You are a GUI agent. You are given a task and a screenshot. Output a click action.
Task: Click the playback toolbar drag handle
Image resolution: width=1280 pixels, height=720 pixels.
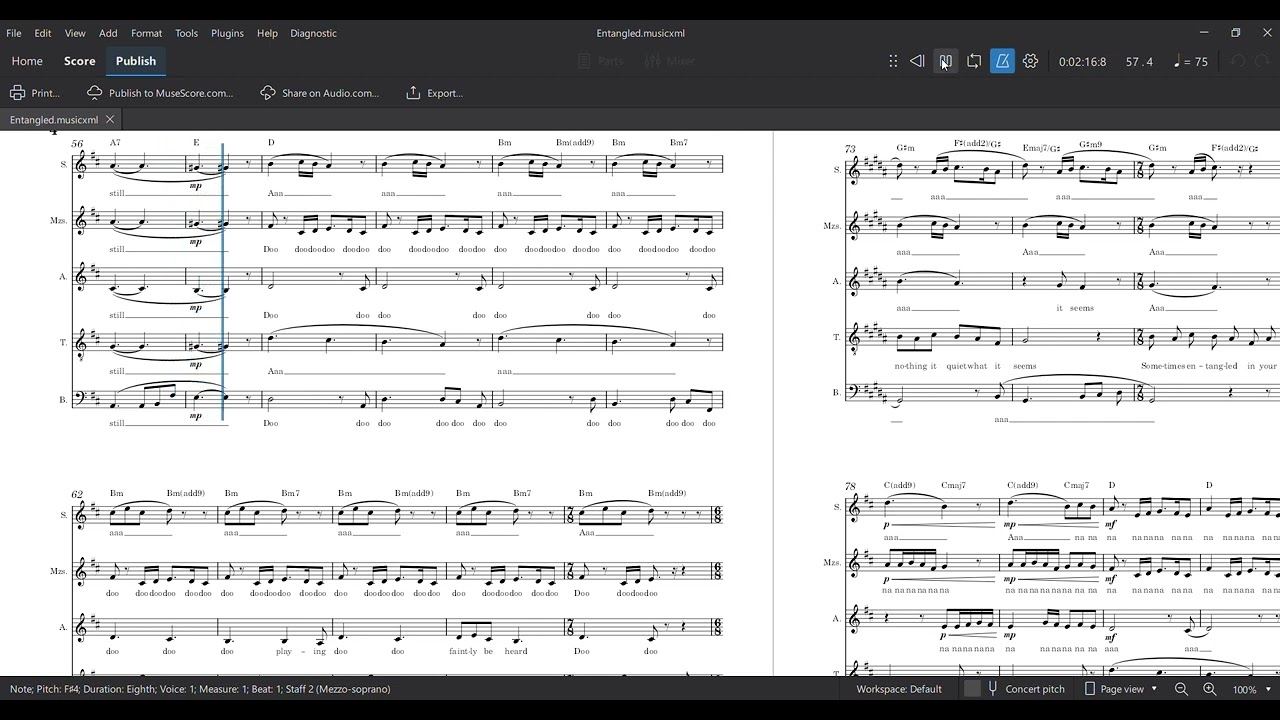point(893,61)
